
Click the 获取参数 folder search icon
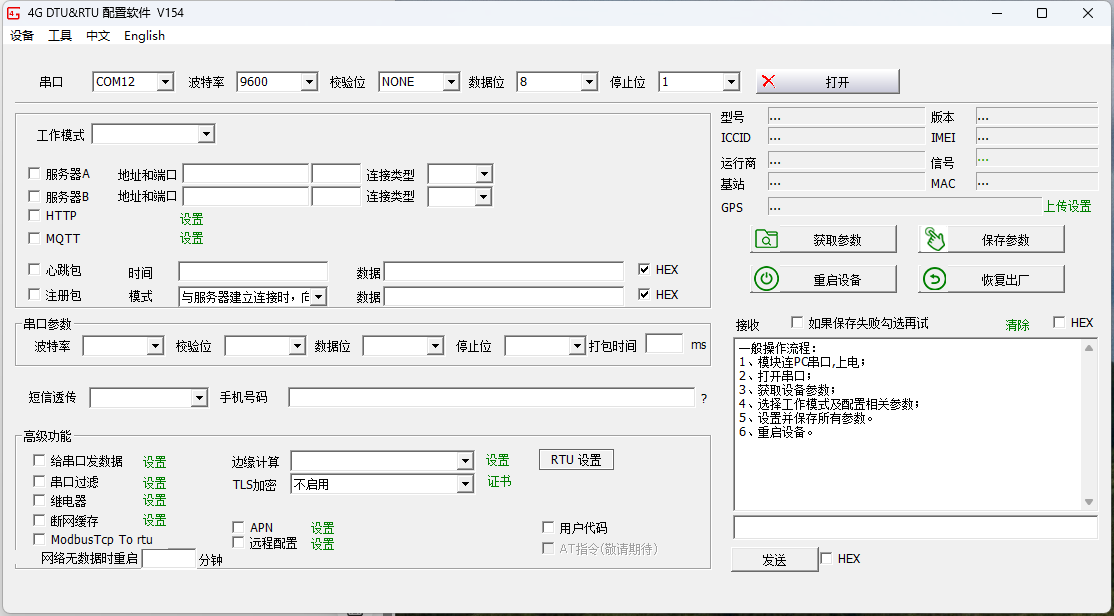pyautogui.click(x=766, y=239)
